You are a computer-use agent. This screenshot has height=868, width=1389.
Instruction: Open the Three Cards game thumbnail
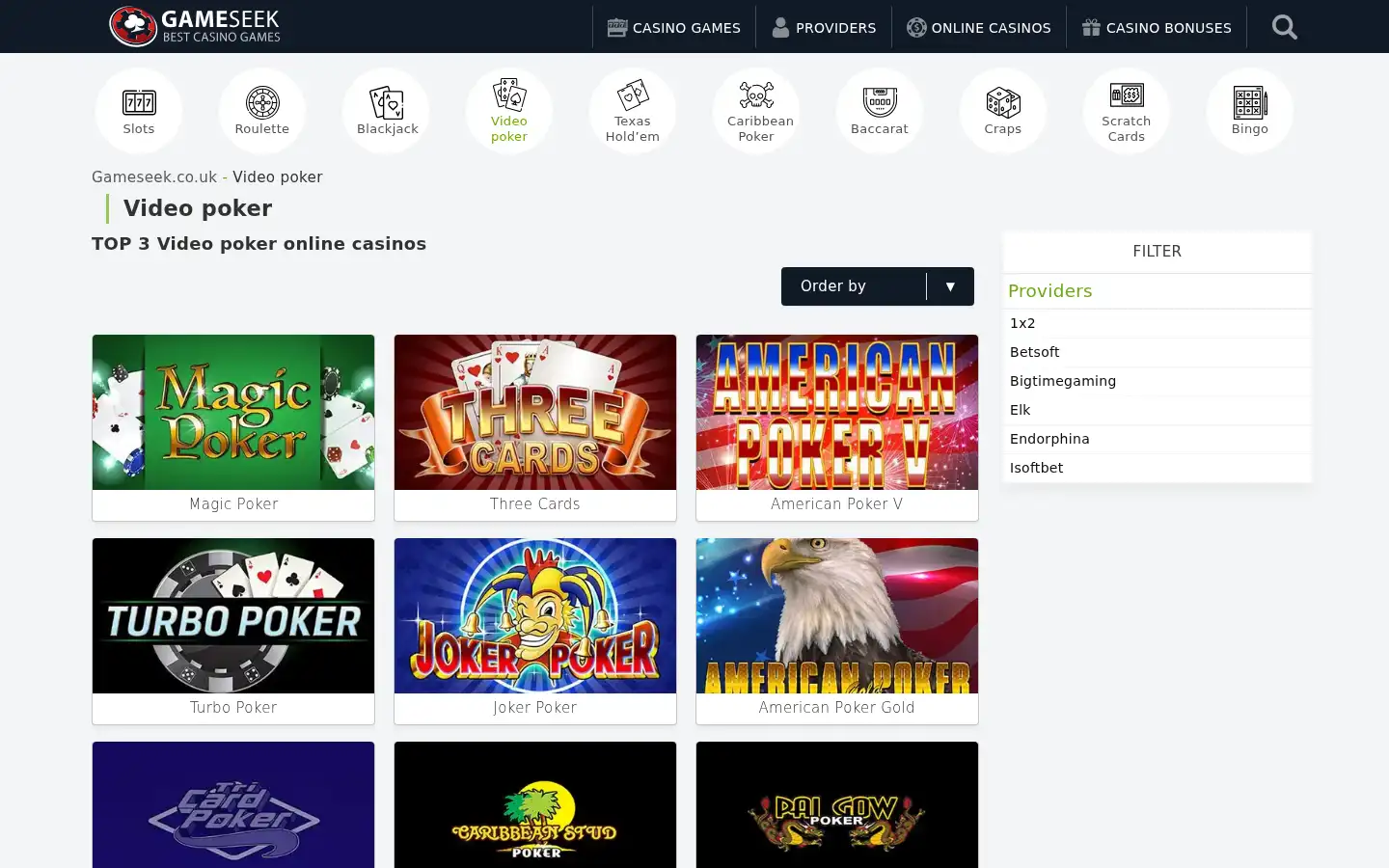point(535,412)
